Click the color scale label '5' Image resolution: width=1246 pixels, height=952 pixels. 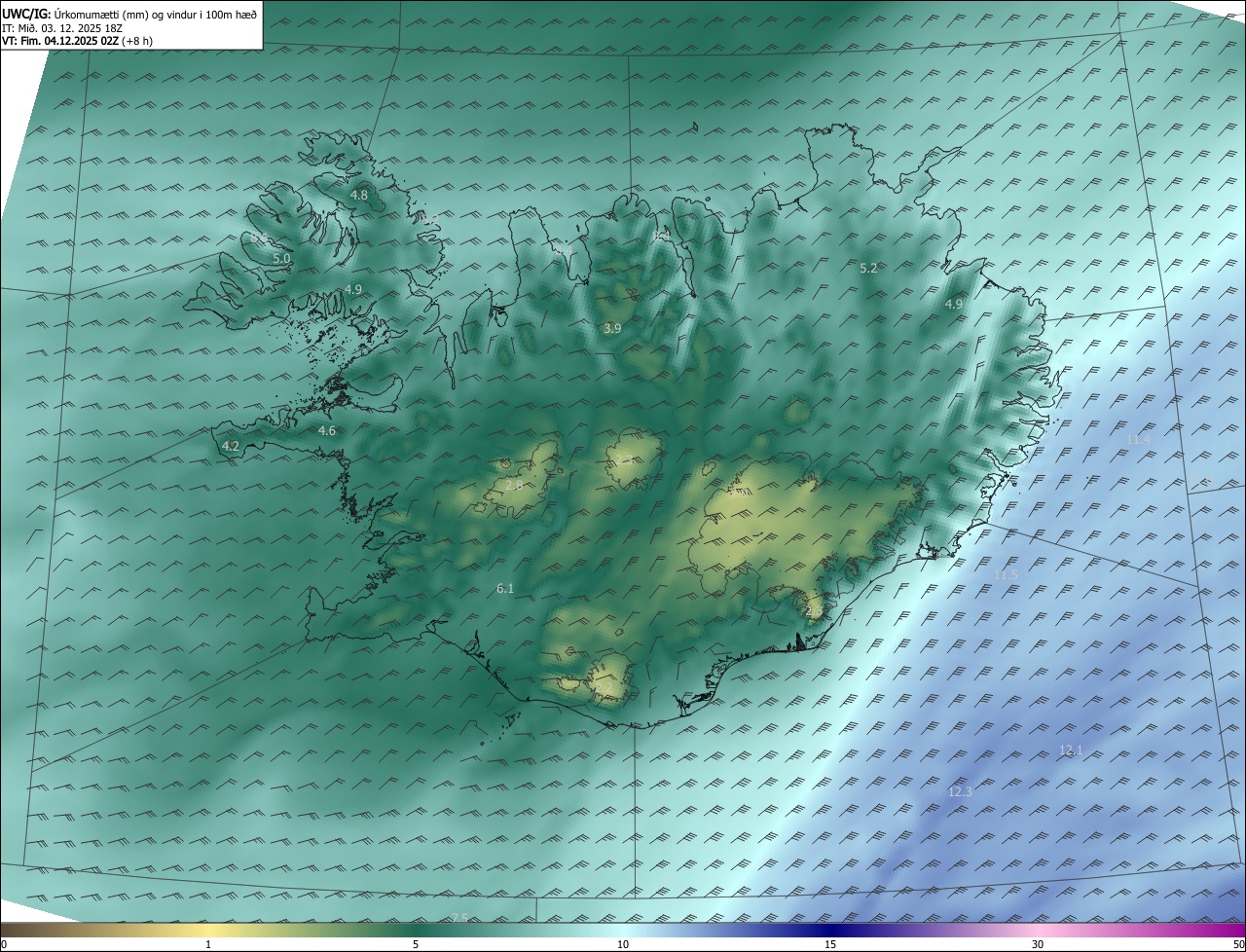tap(416, 945)
